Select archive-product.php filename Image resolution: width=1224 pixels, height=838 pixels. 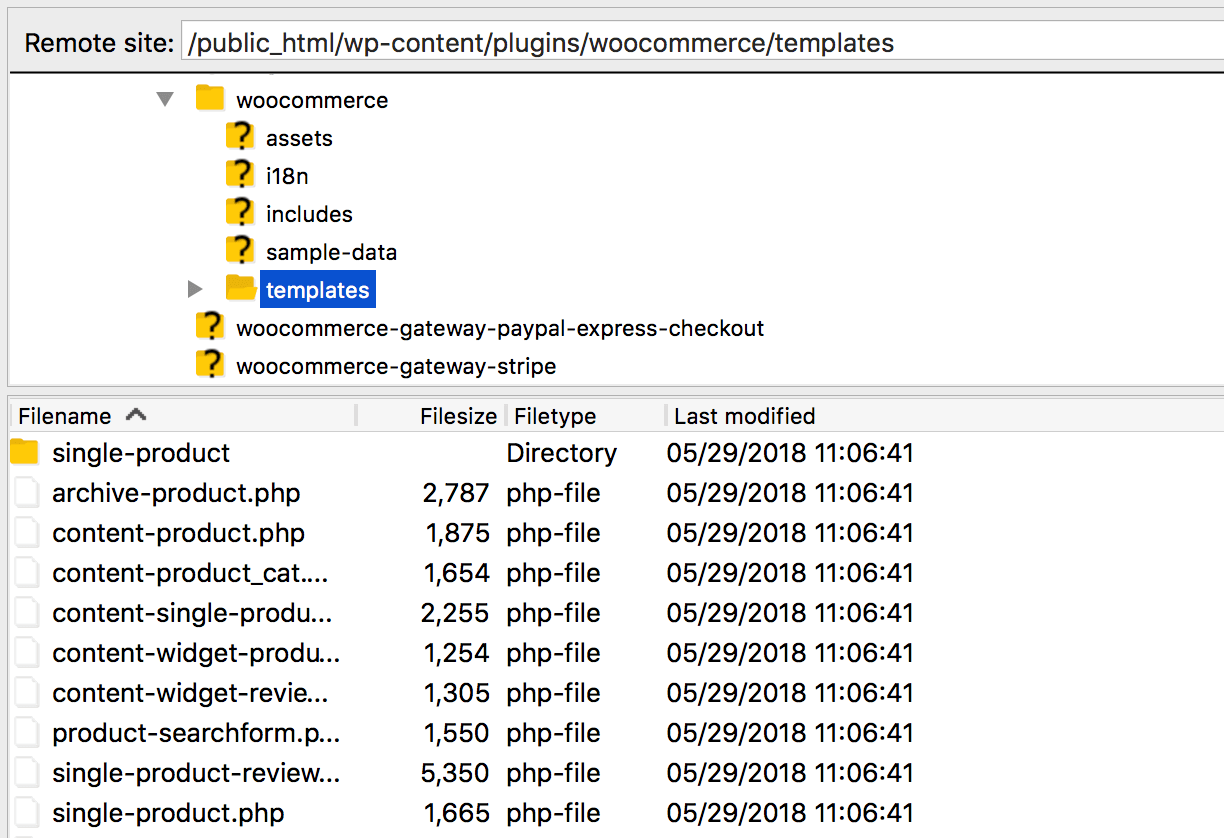(x=176, y=493)
